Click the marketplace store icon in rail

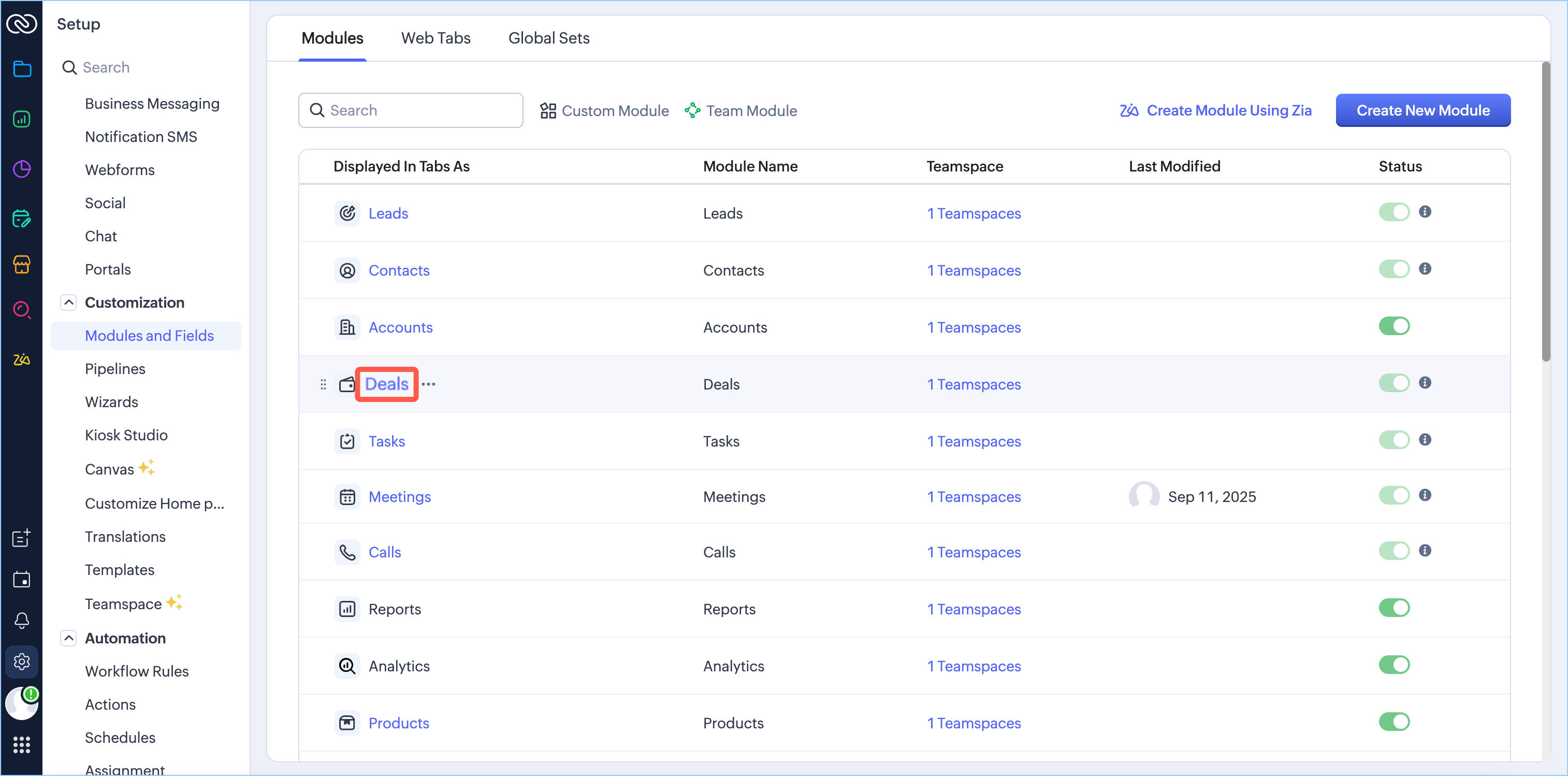coord(22,264)
